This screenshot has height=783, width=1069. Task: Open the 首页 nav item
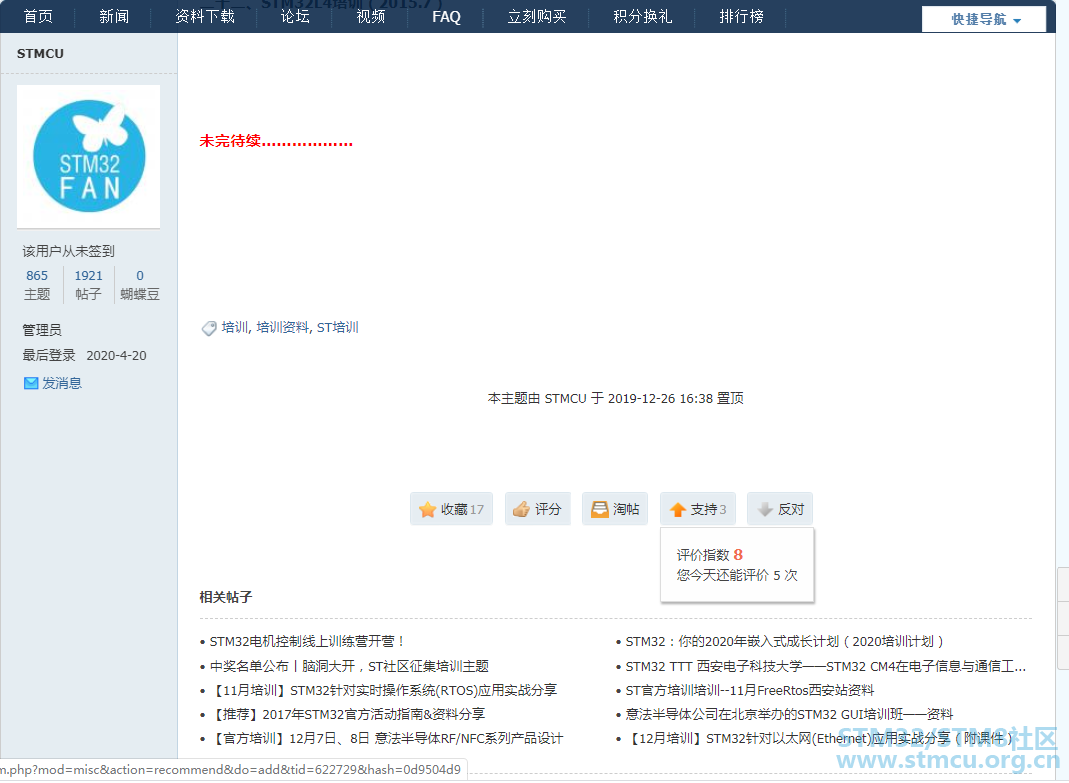38,16
